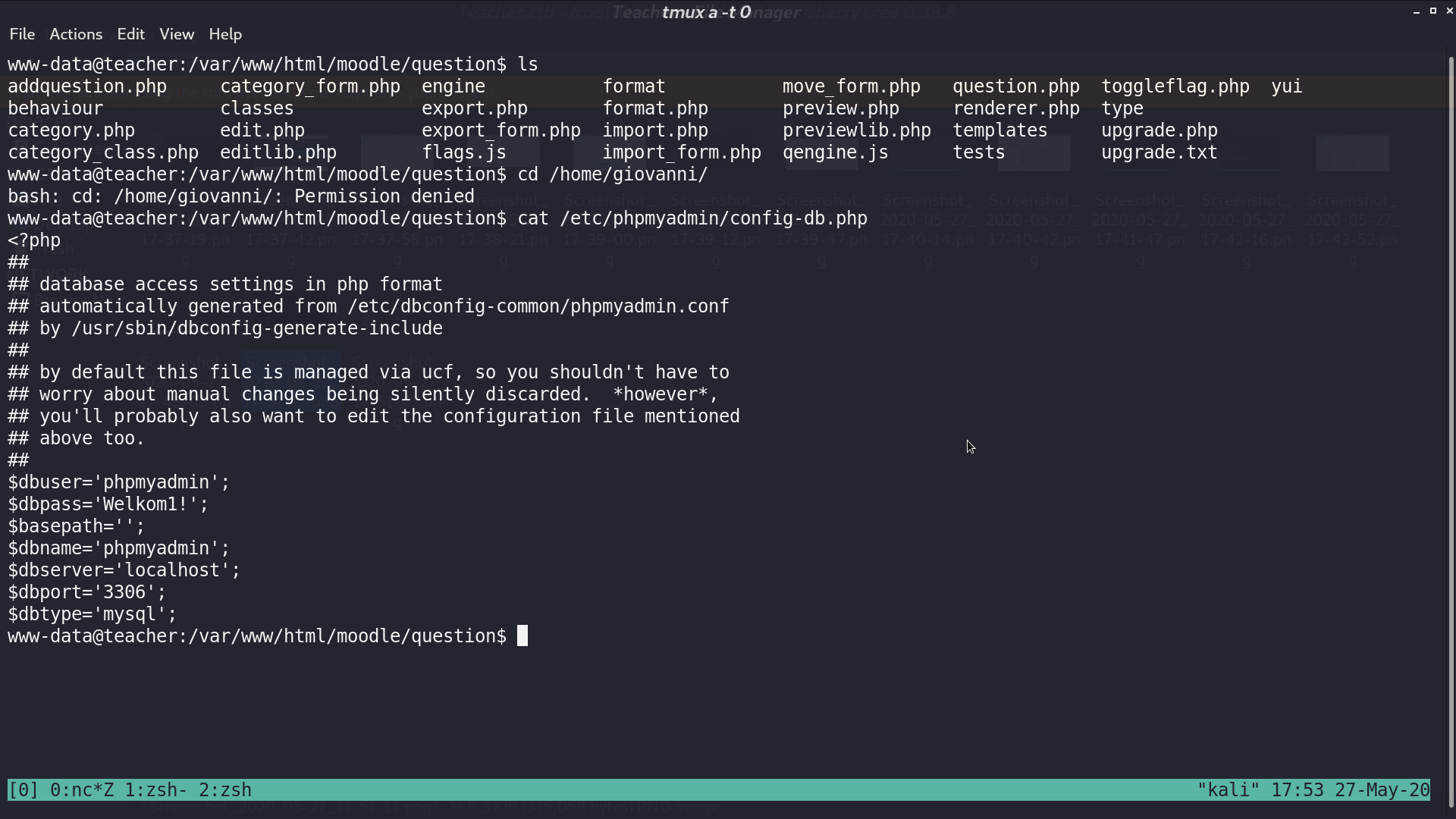
Task: Click renderer.php in the listing
Action: click(x=1016, y=108)
